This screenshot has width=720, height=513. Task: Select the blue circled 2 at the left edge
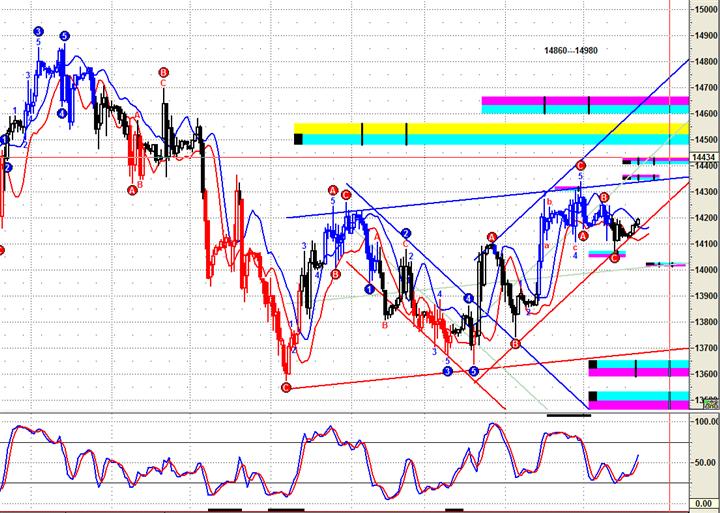pos(8,167)
